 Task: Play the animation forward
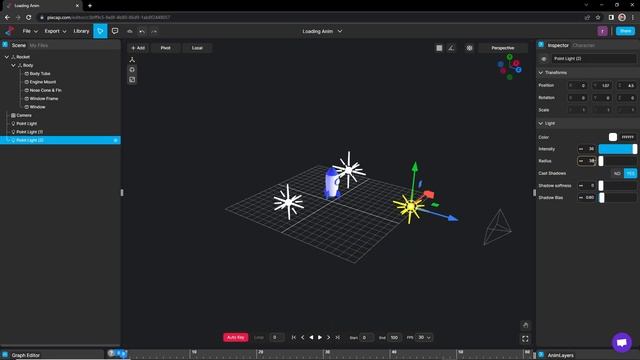click(320, 338)
